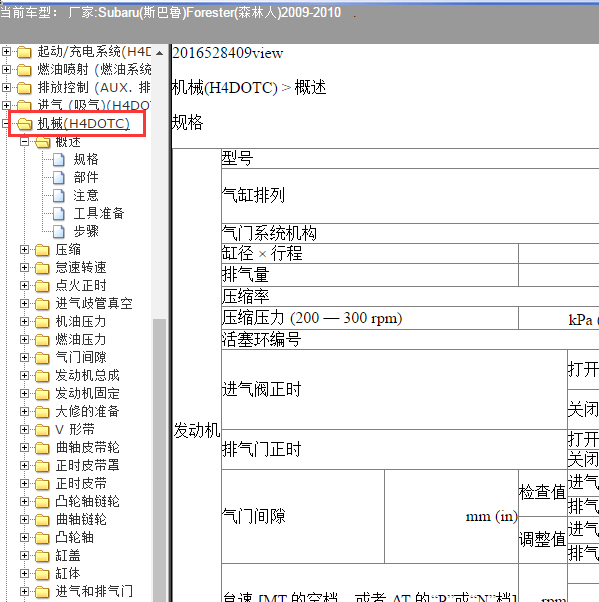
Task: Click the 部件 document icon
Action: (59, 178)
